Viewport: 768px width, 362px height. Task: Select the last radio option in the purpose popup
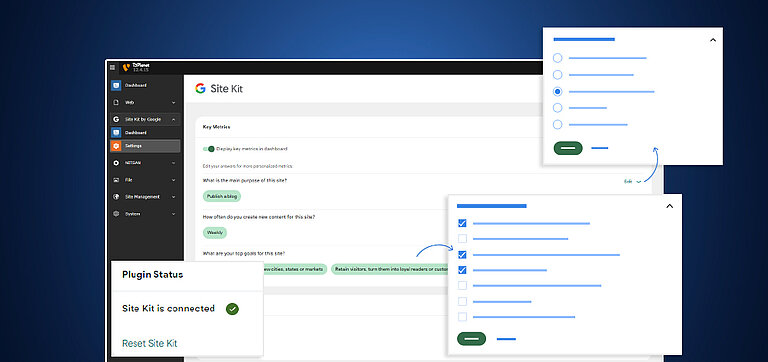(557, 124)
